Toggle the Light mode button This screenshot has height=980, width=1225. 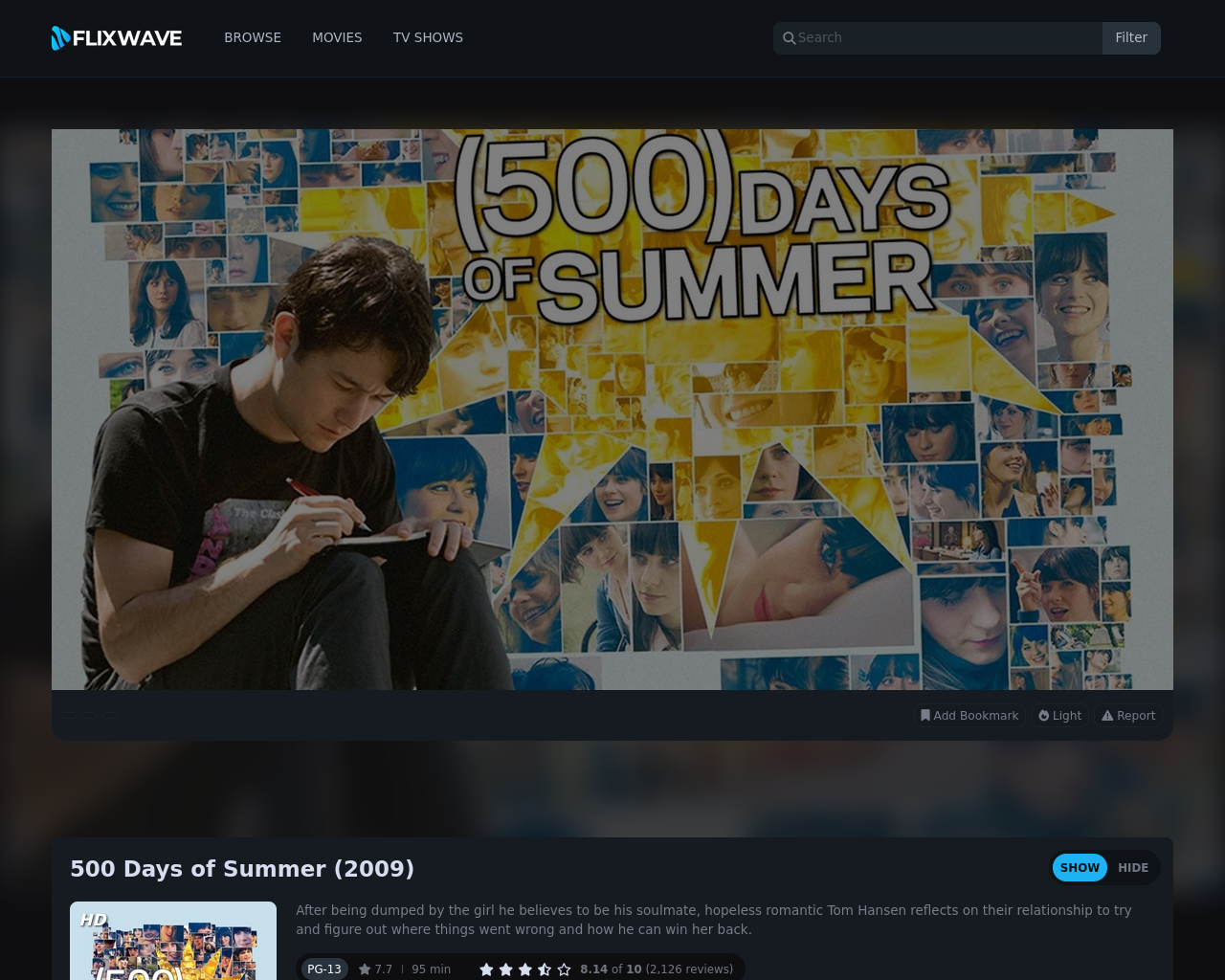coord(1060,716)
